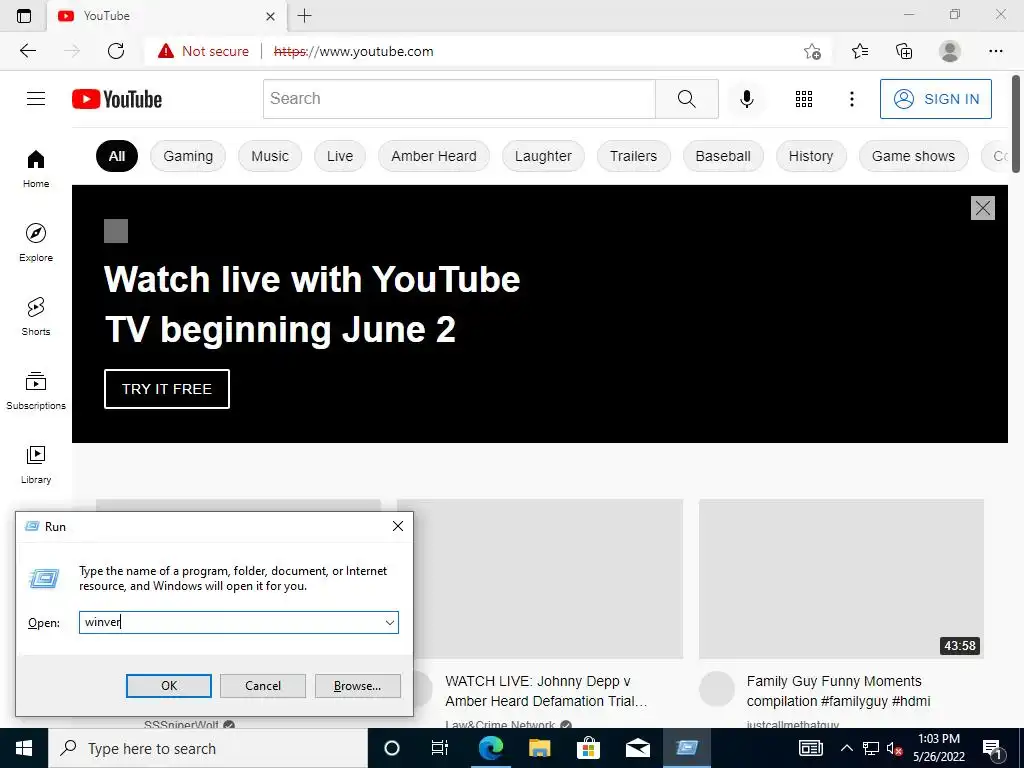1024x768 pixels.
Task: Open the Edge Favorites list
Action: (x=860, y=51)
